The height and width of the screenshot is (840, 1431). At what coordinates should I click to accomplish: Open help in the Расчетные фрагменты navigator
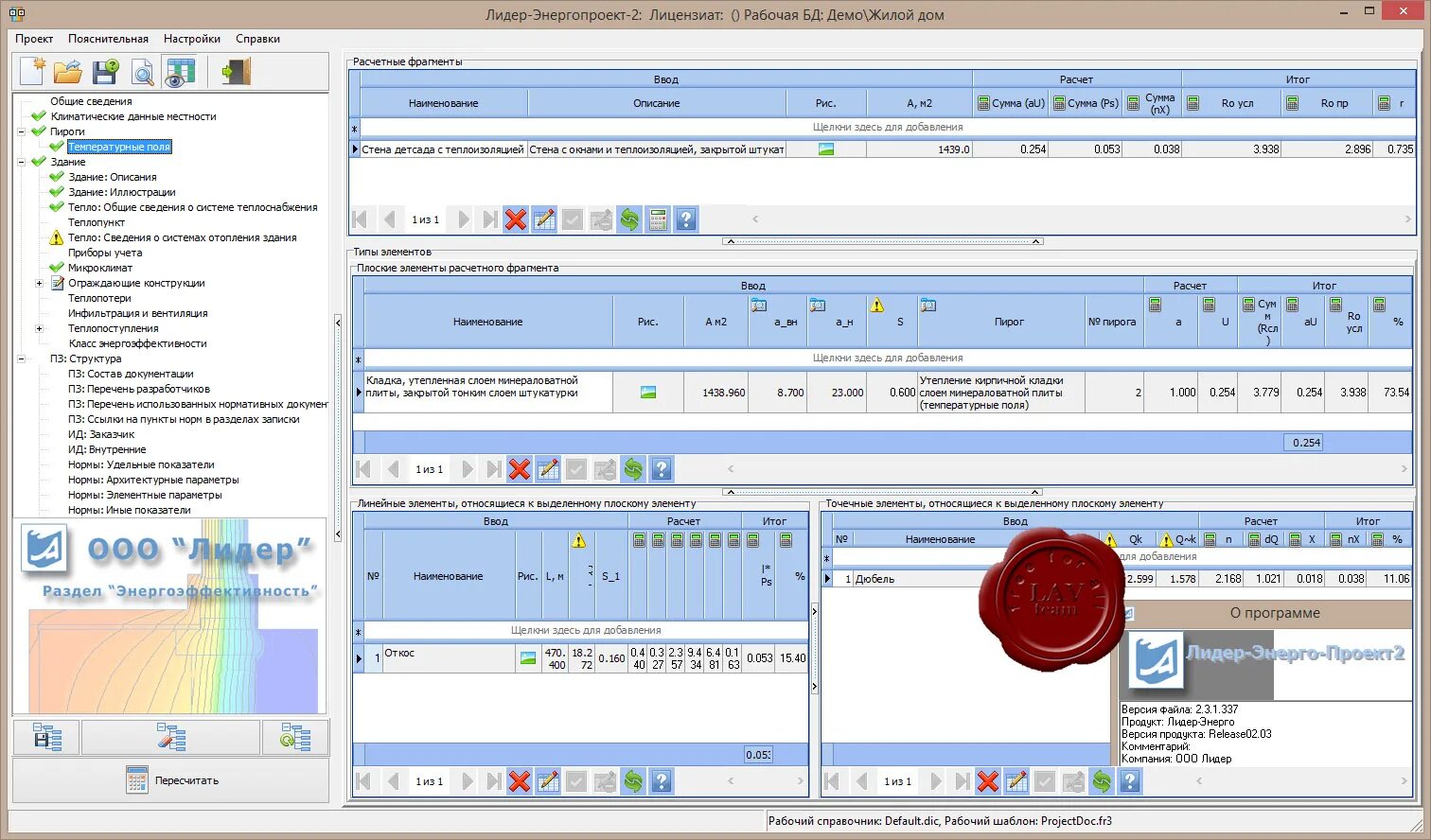[686, 220]
